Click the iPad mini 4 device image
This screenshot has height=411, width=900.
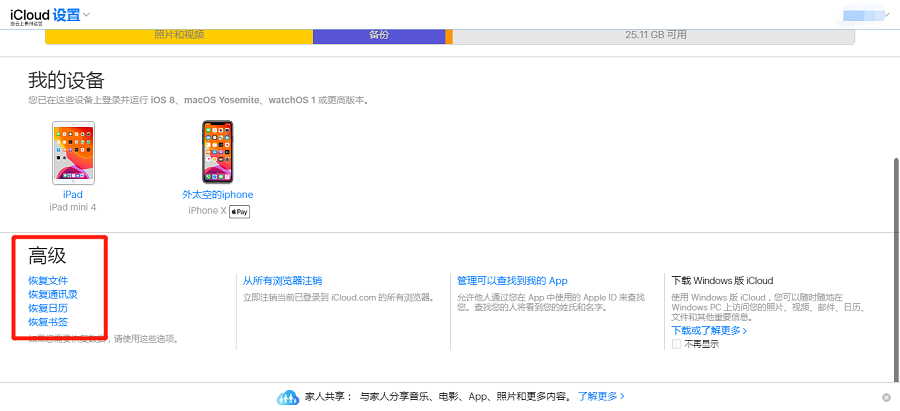point(73,152)
